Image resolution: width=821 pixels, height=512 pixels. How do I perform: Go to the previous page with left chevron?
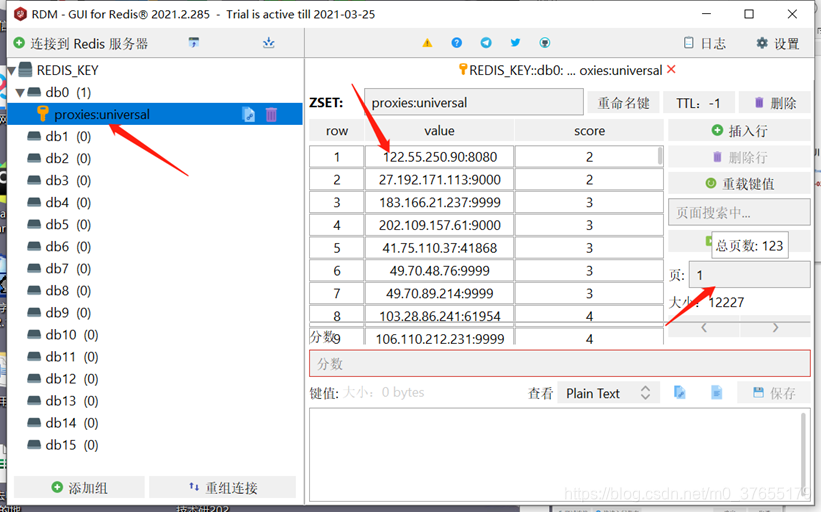click(704, 328)
